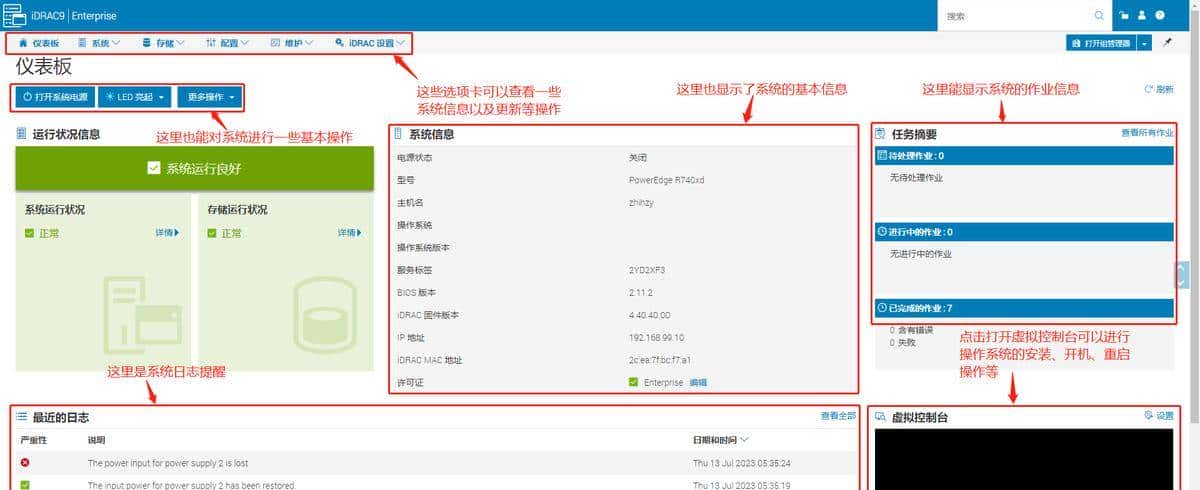Screen dimensions: 1200x490
Task: Select iDRAC firmware version 4.40.40.00
Action: (x=650, y=315)
